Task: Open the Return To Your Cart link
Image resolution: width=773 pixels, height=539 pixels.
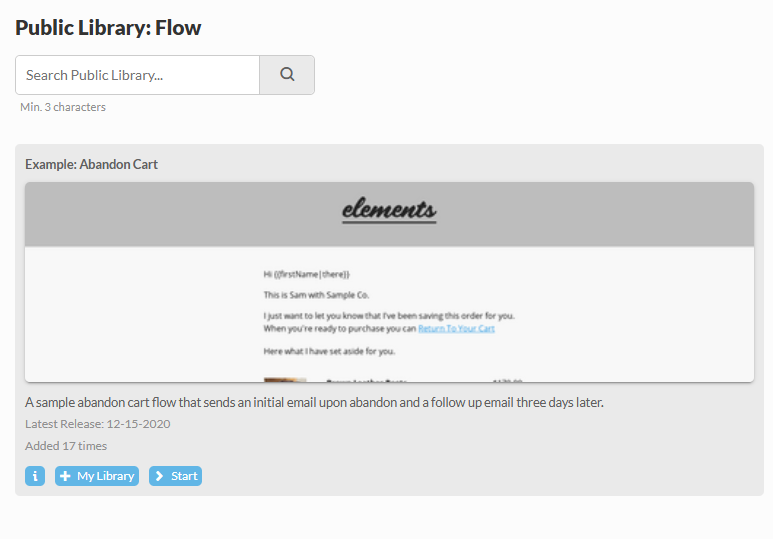Action: click(x=456, y=328)
